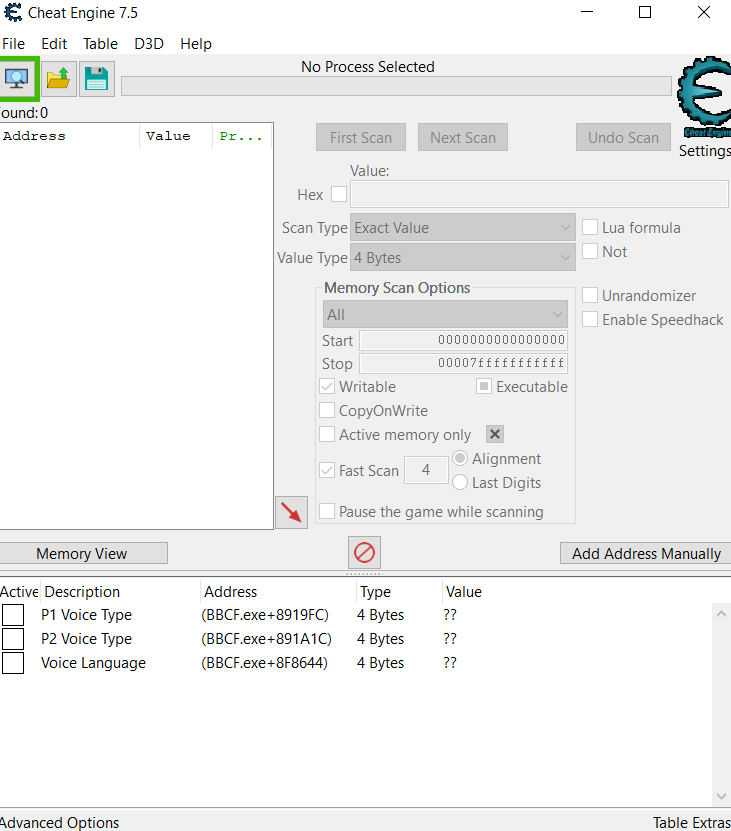Check Enable Speedhack
The image size is (731, 831).
(x=590, y=319)
